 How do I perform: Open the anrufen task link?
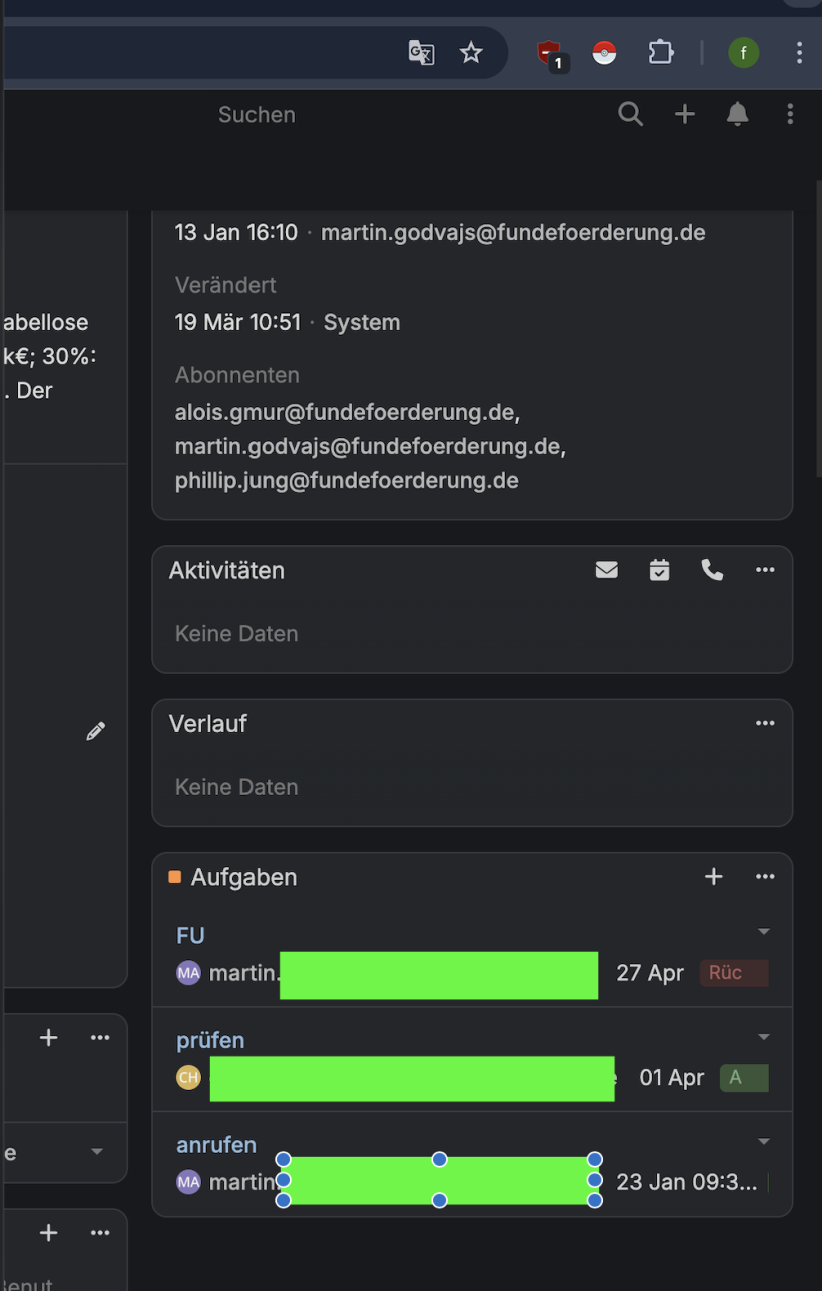pos(216,1145)
